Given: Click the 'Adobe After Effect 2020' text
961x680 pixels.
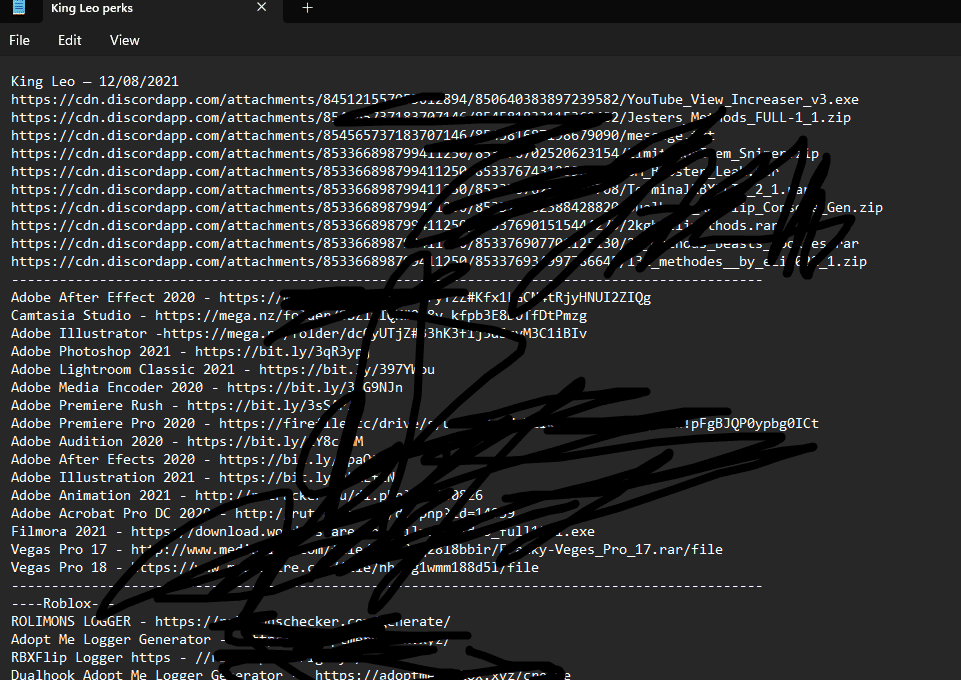Looking at the screenshot, I should pos(103,298).
